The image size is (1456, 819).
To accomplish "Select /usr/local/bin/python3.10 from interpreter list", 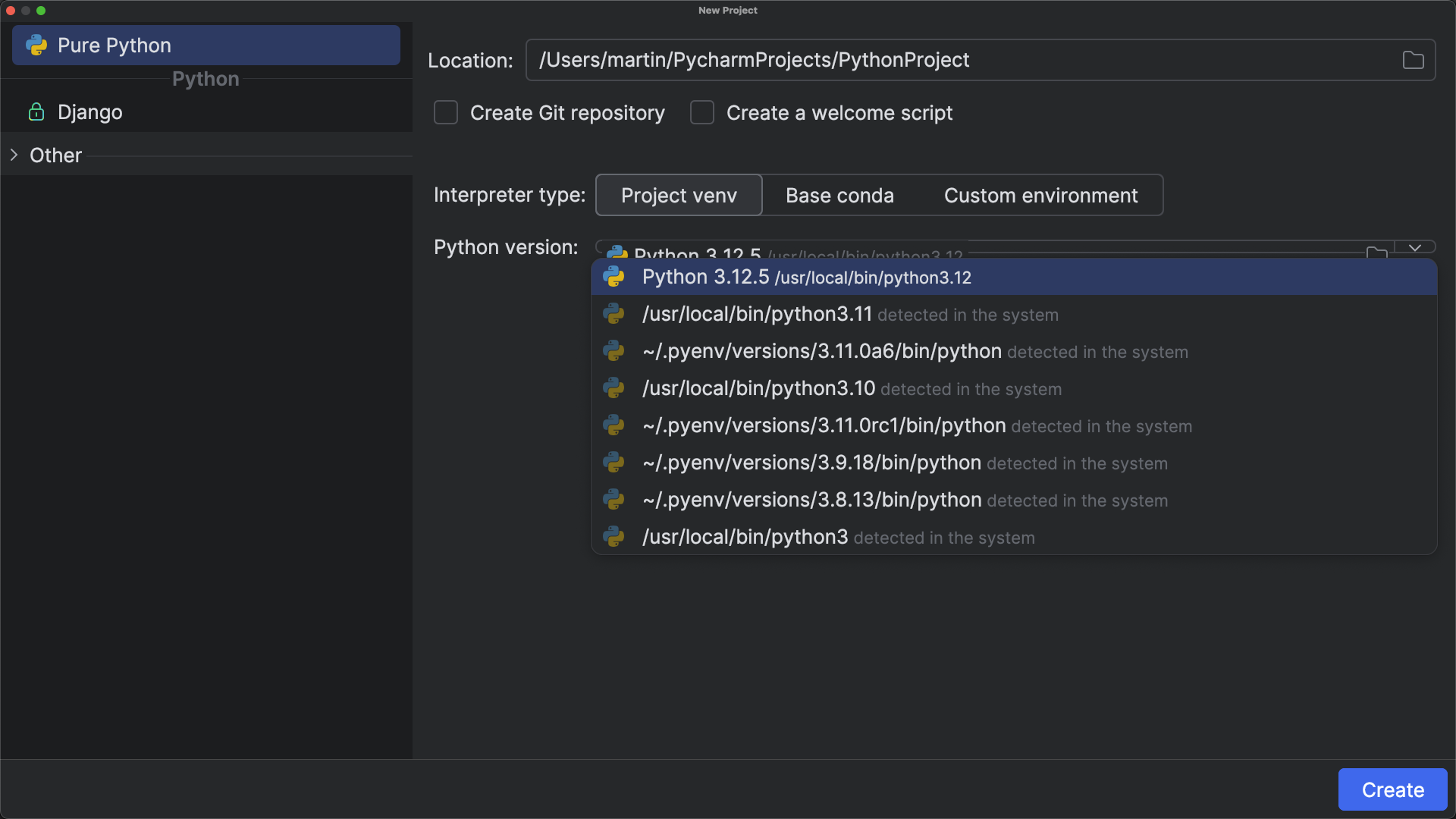I will coord(758,388).
